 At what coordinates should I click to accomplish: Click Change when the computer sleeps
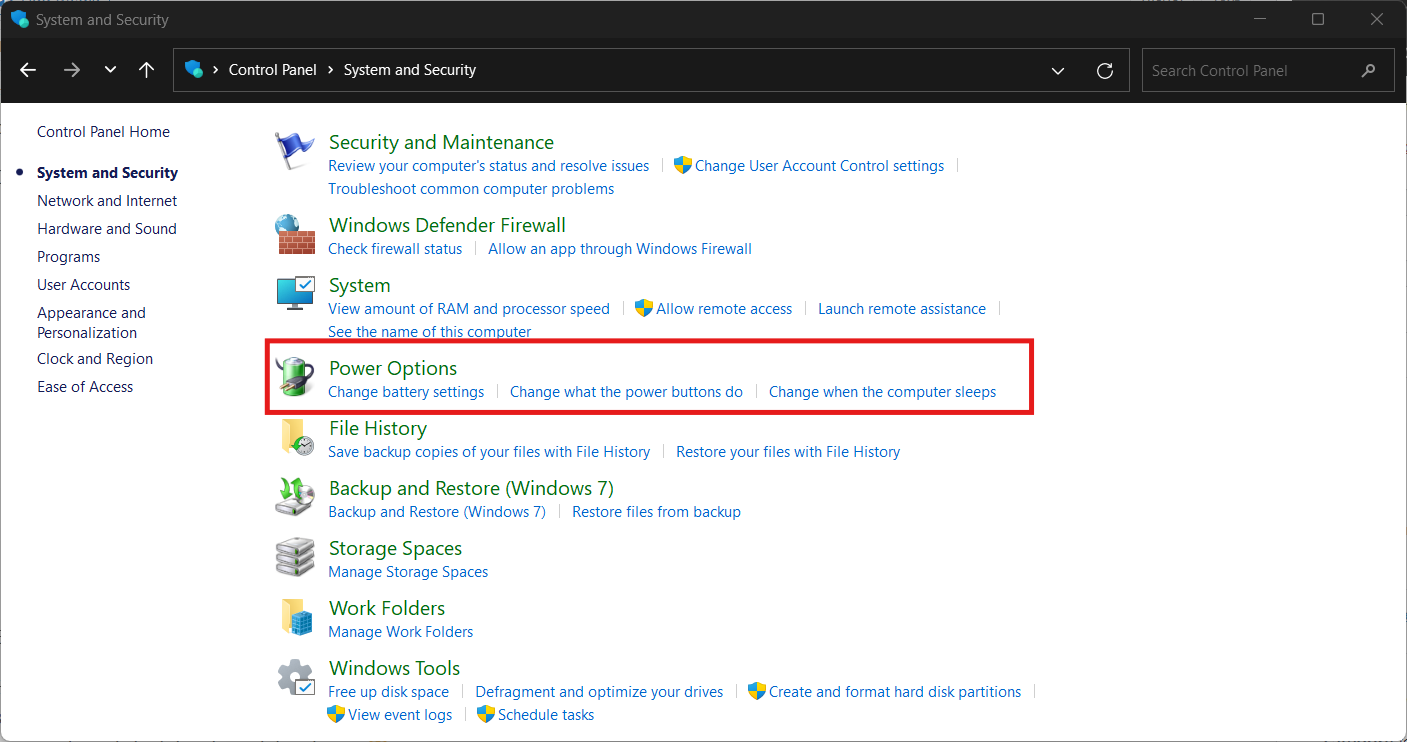click(882, 392)
